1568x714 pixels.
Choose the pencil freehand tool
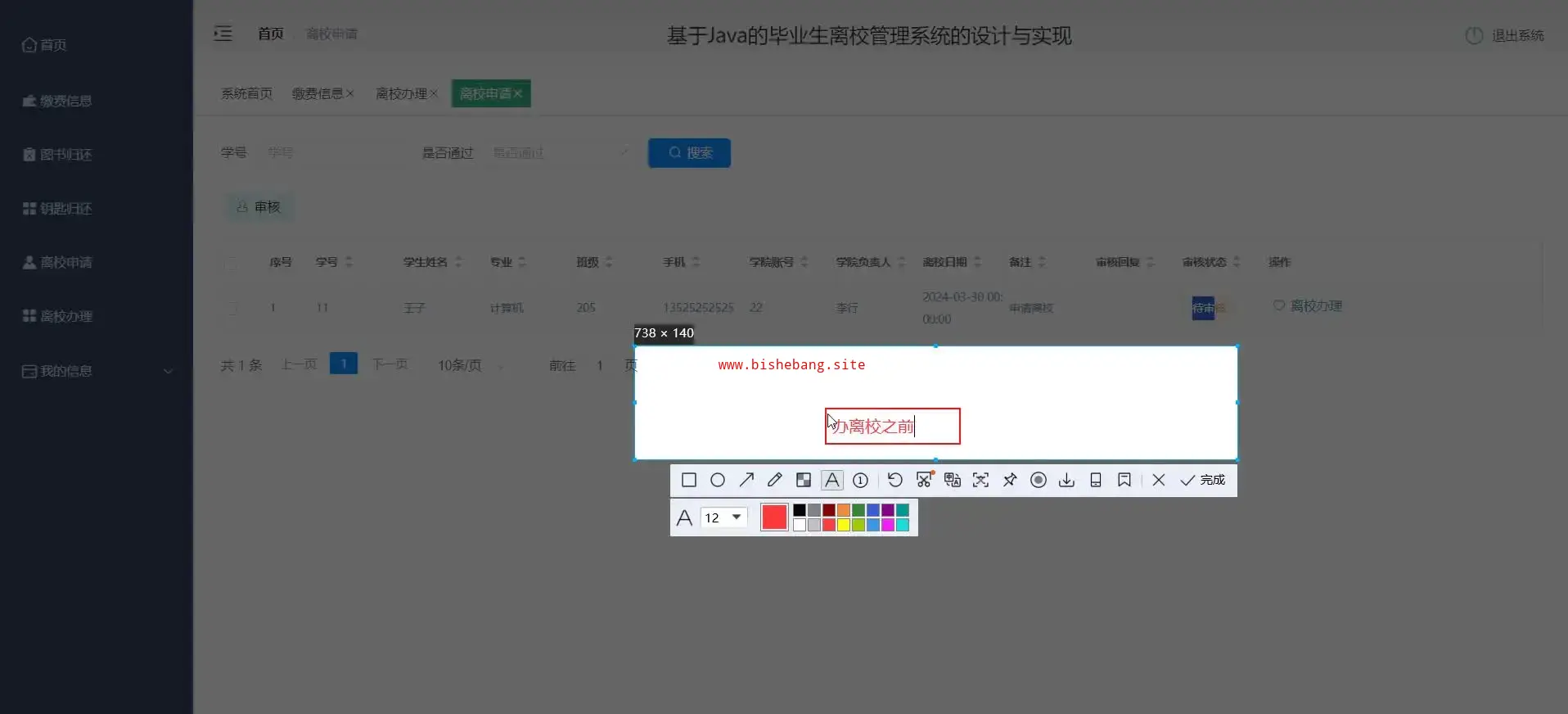pyautogui.click(x=775, y=480)
